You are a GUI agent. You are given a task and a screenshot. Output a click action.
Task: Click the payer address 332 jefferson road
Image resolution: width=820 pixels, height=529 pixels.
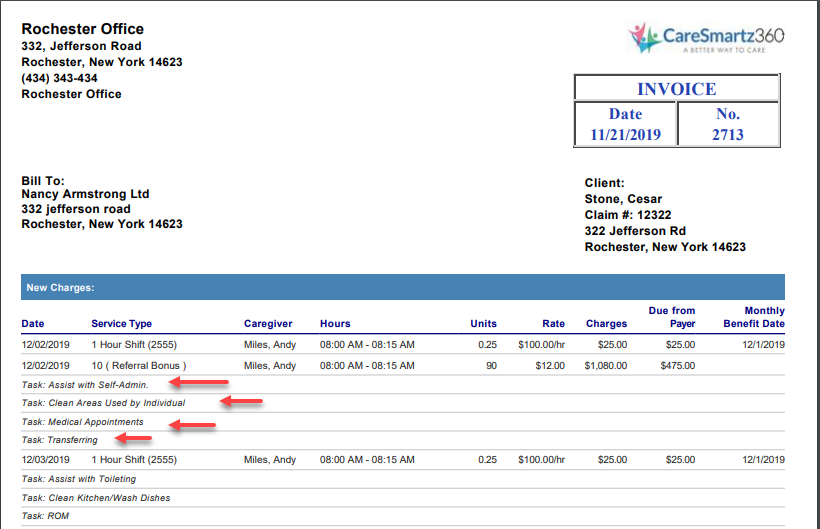(76, 209)
